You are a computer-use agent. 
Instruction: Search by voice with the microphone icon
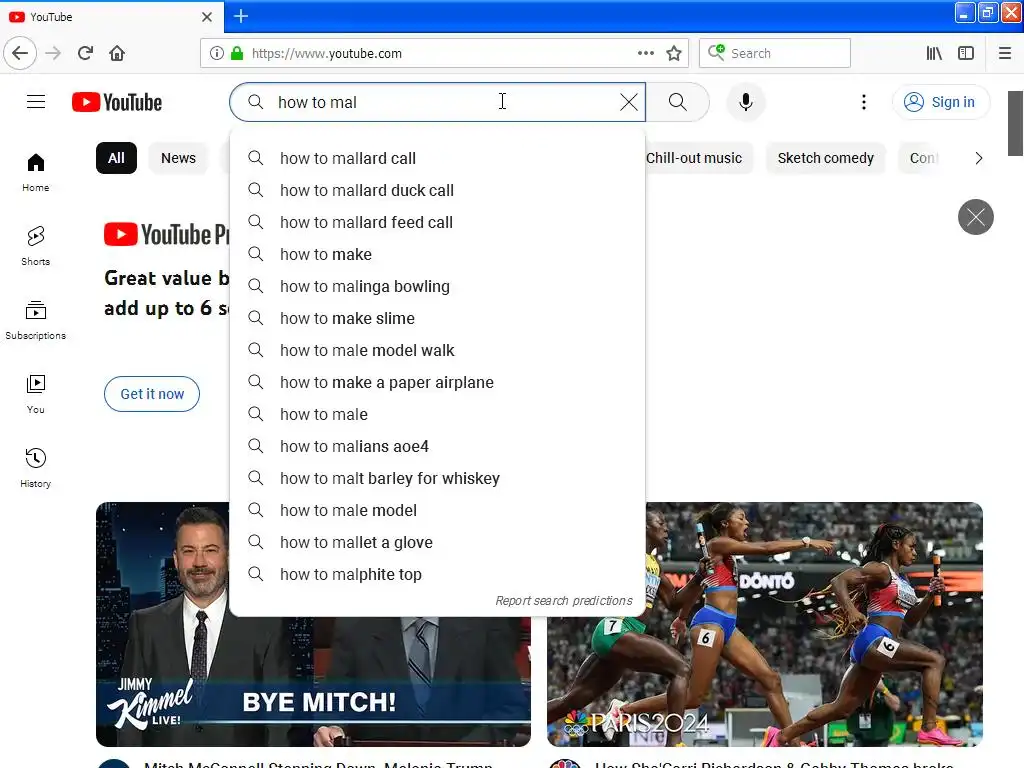(x=746, y=102)
